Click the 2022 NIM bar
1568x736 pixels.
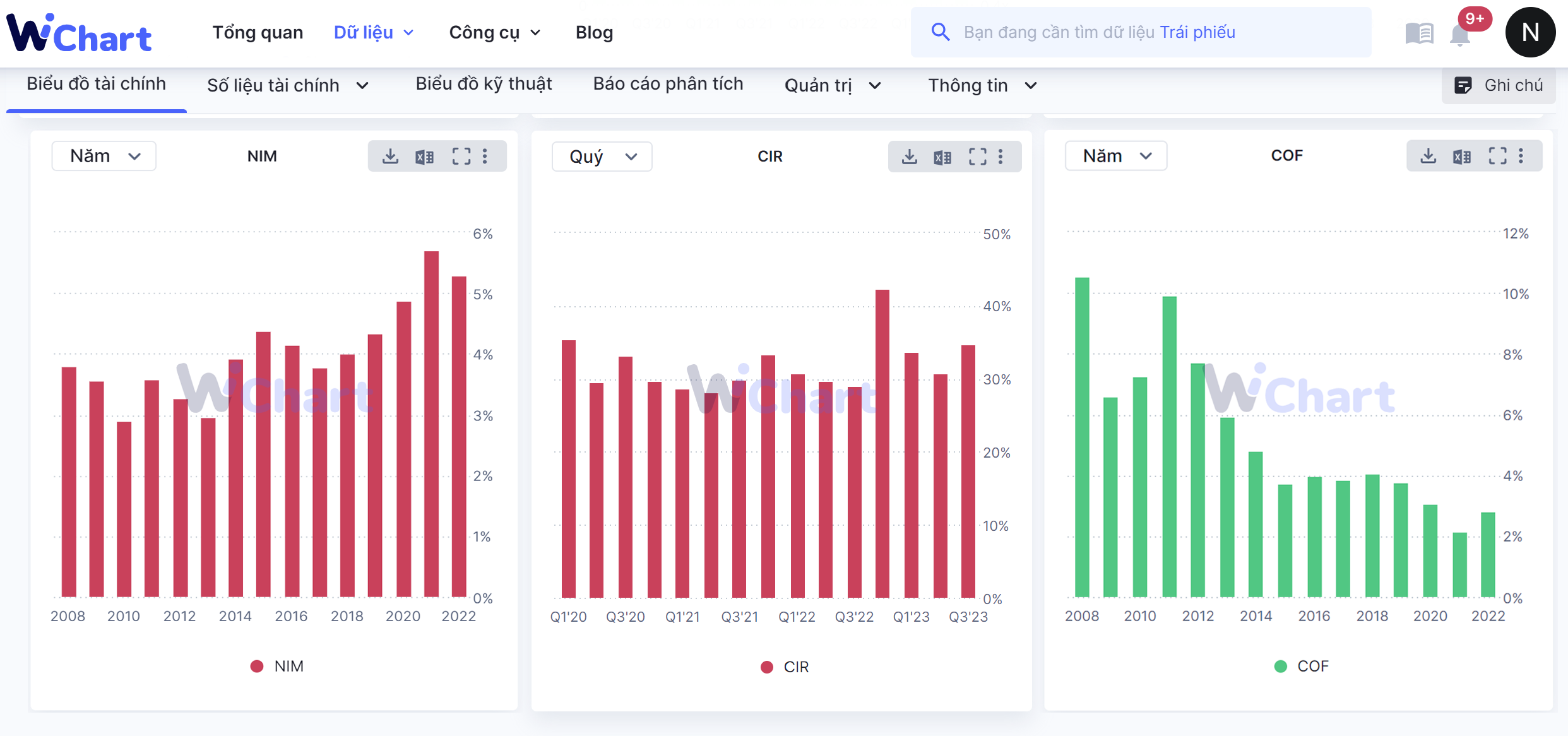459,437
